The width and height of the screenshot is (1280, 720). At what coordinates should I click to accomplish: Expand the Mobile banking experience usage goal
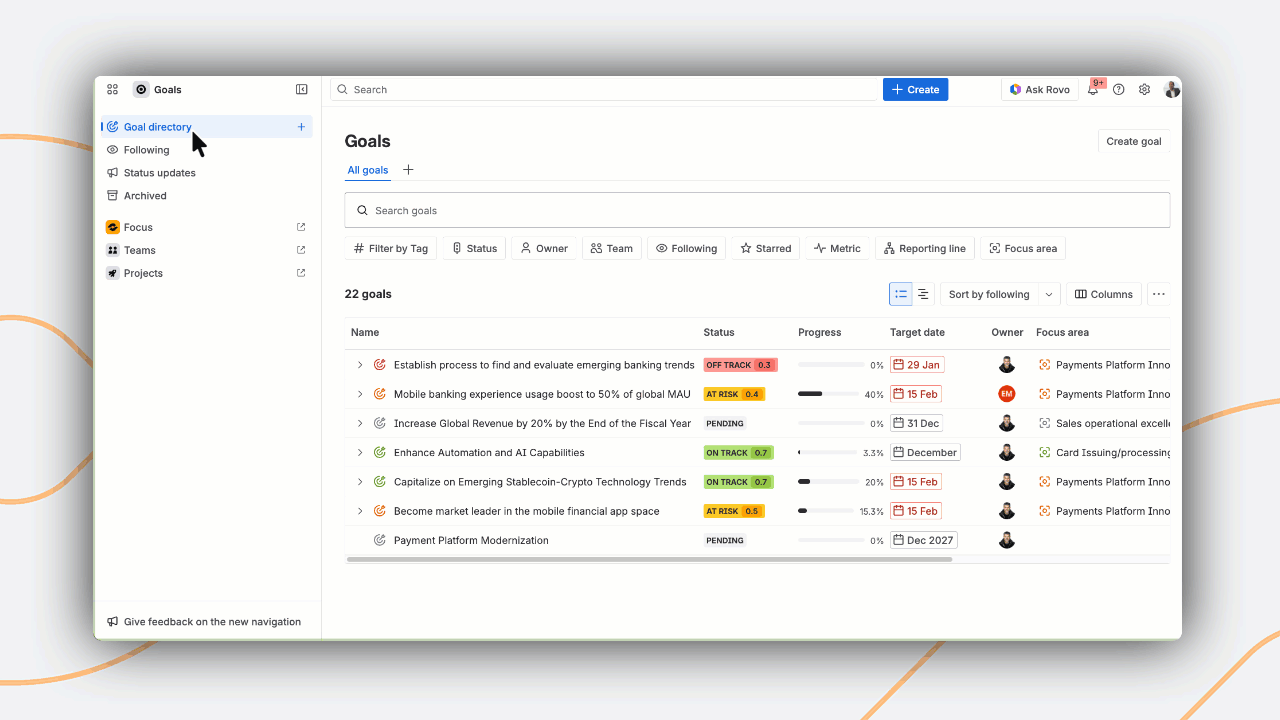click(360, 394)
